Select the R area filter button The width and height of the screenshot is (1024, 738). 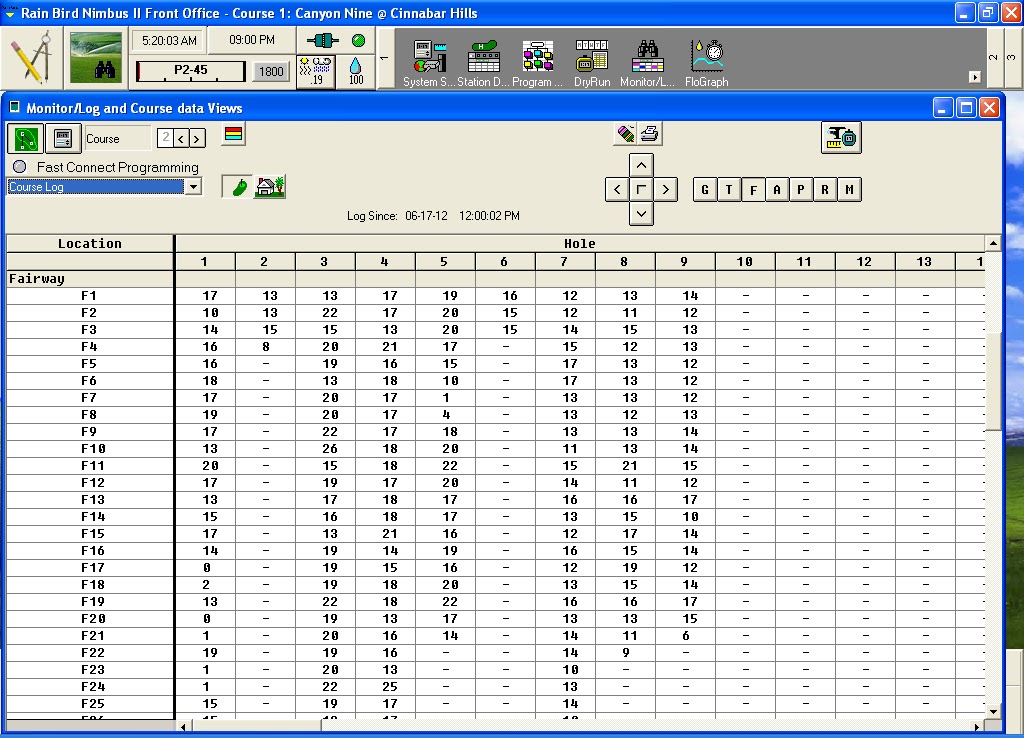tap(825, 189)
